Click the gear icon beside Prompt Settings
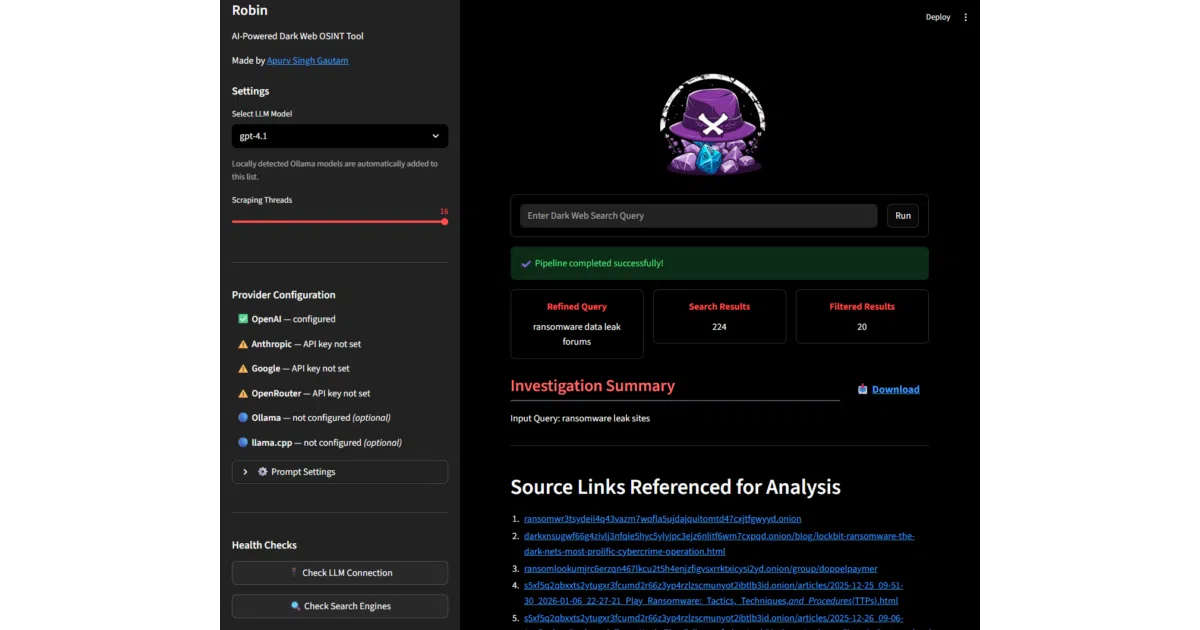 pos(263,472)
